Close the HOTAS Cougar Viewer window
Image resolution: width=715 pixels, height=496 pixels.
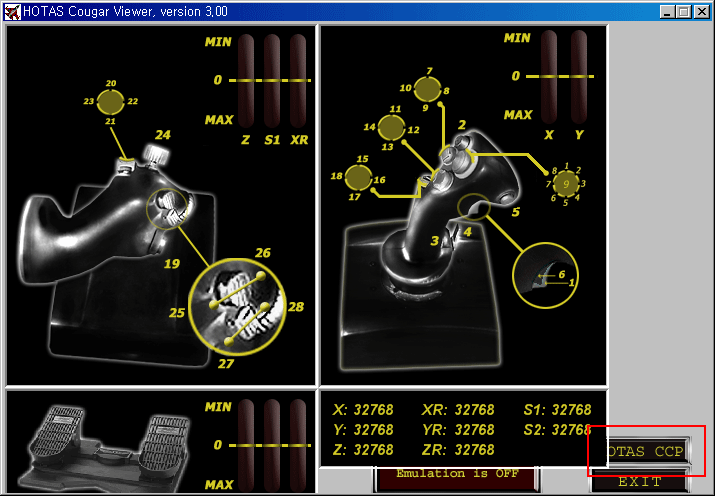[x=702, y=12]
